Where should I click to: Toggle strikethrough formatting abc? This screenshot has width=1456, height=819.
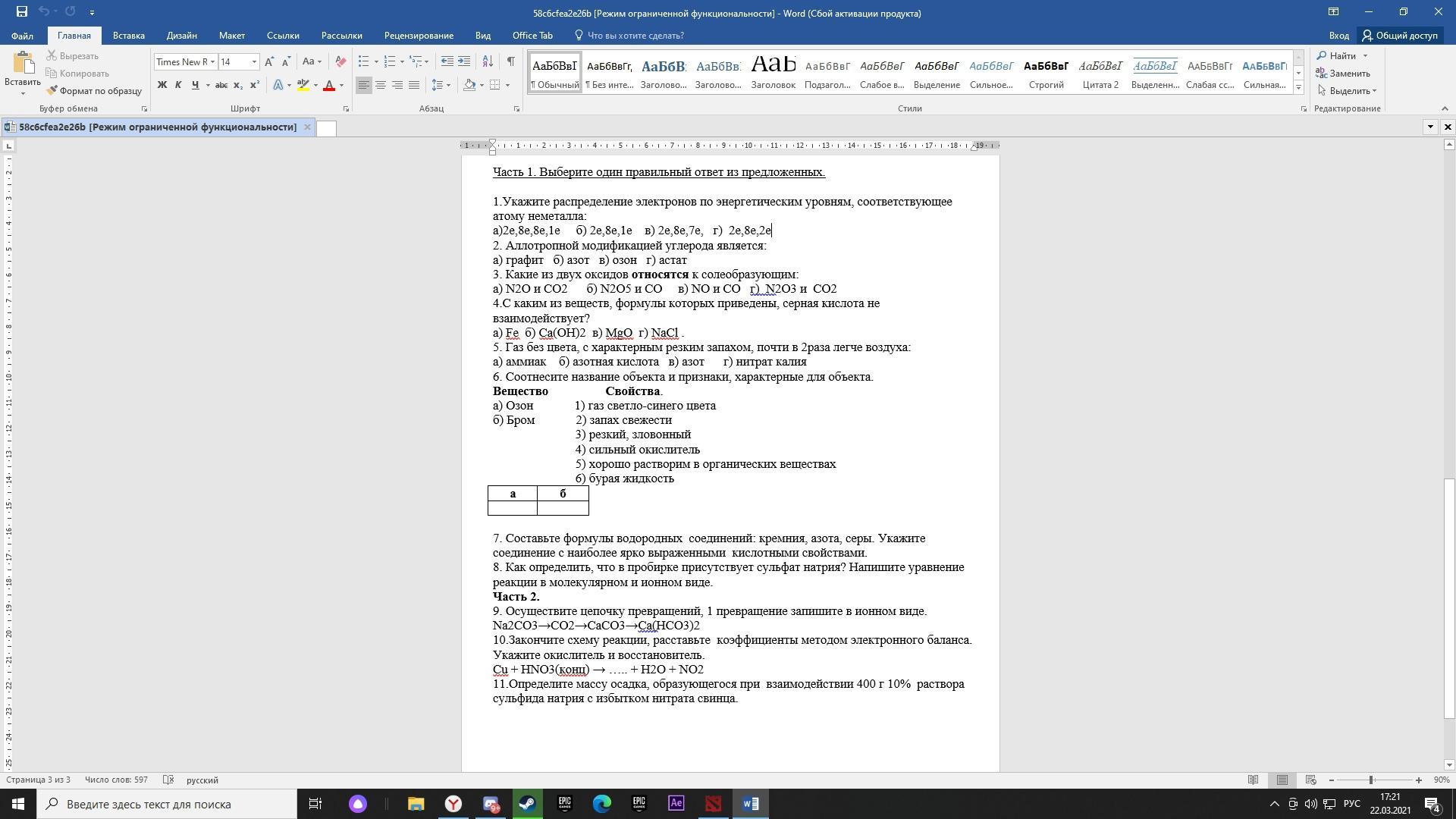pos(221,85)
